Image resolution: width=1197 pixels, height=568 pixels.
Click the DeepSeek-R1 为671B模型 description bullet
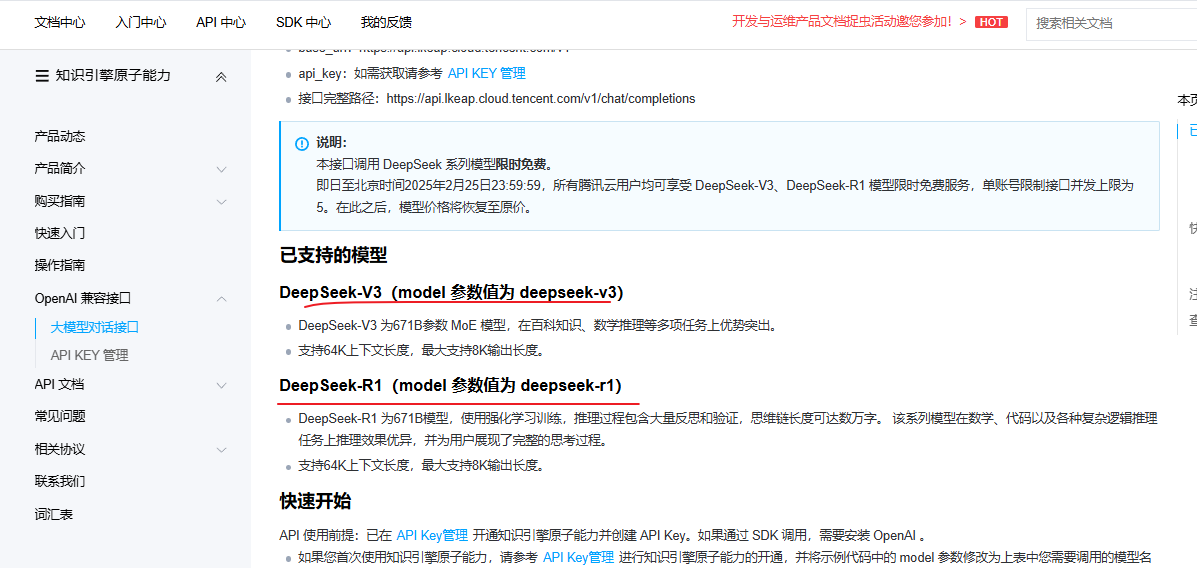point(728,429)
